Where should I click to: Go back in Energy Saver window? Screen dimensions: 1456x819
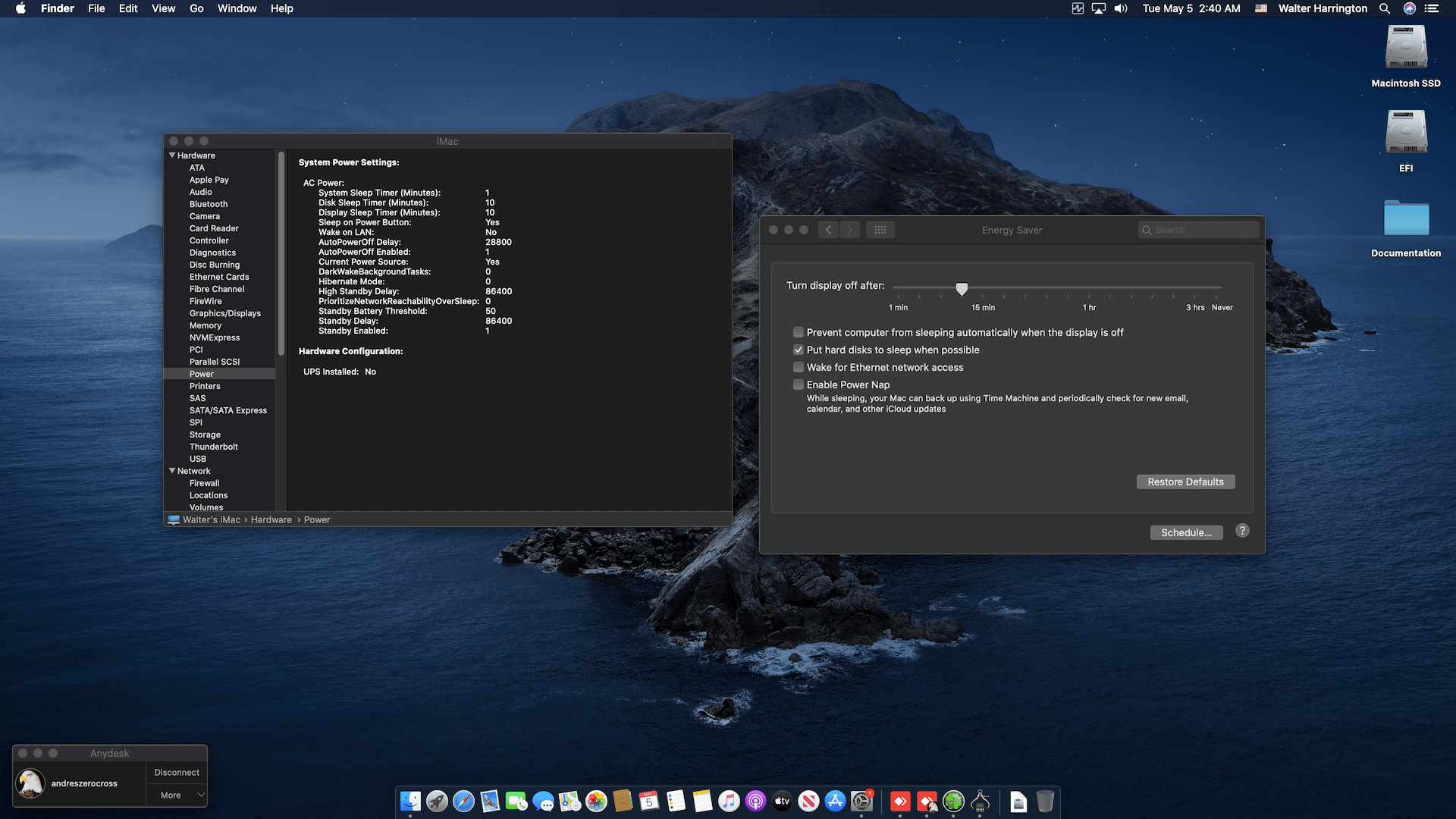pos(828,230)
